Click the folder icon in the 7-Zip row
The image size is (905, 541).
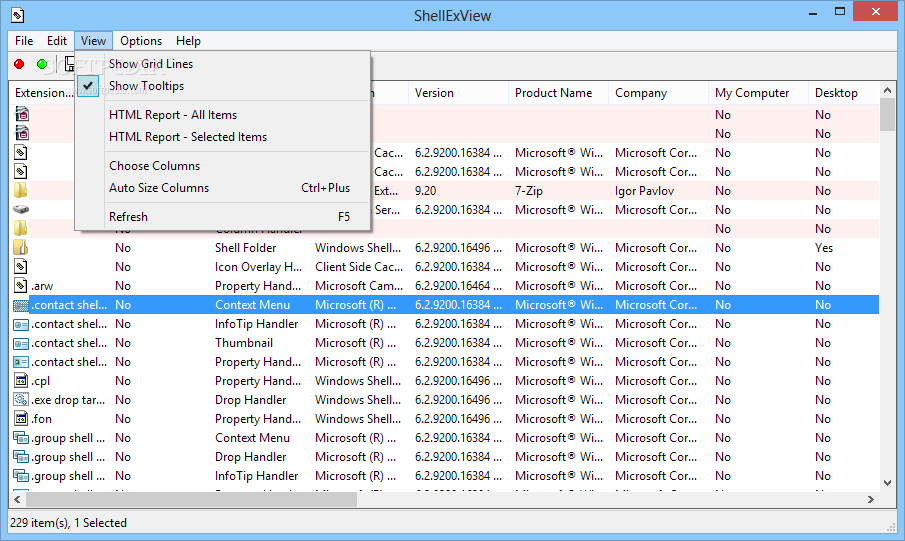tap(21, 191)
